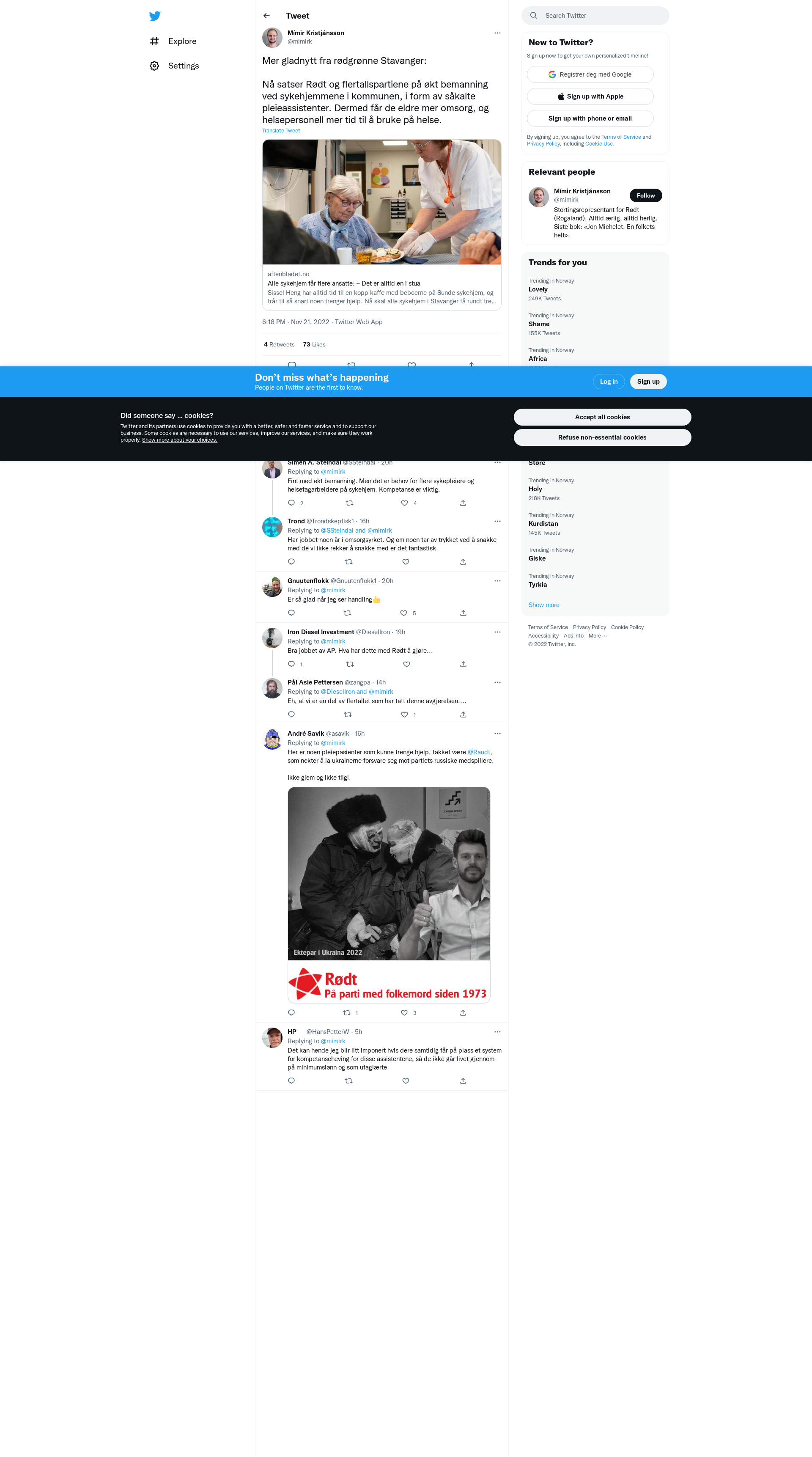This screenshot has width=812, height=1457.
Task: Go back using the arrow icon
Action: [x=267, y=16]
